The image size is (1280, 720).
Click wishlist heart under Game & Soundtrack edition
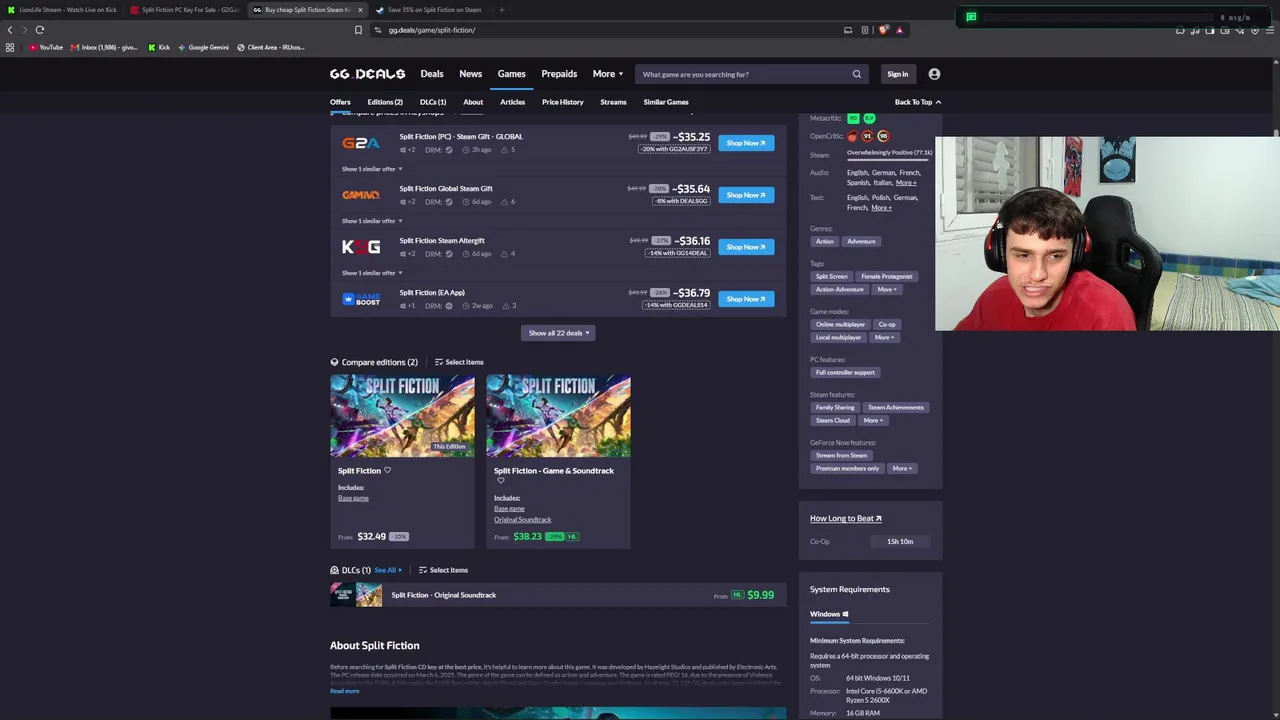click(x=501, y=481)
